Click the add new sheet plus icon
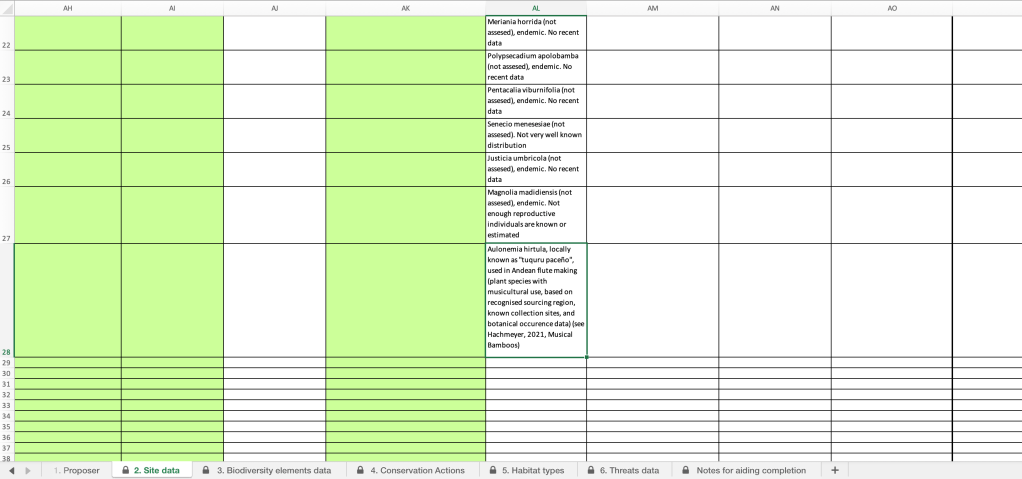This screenshot has width=1022, height=479. pyautogui.click(x=834, y=470)
